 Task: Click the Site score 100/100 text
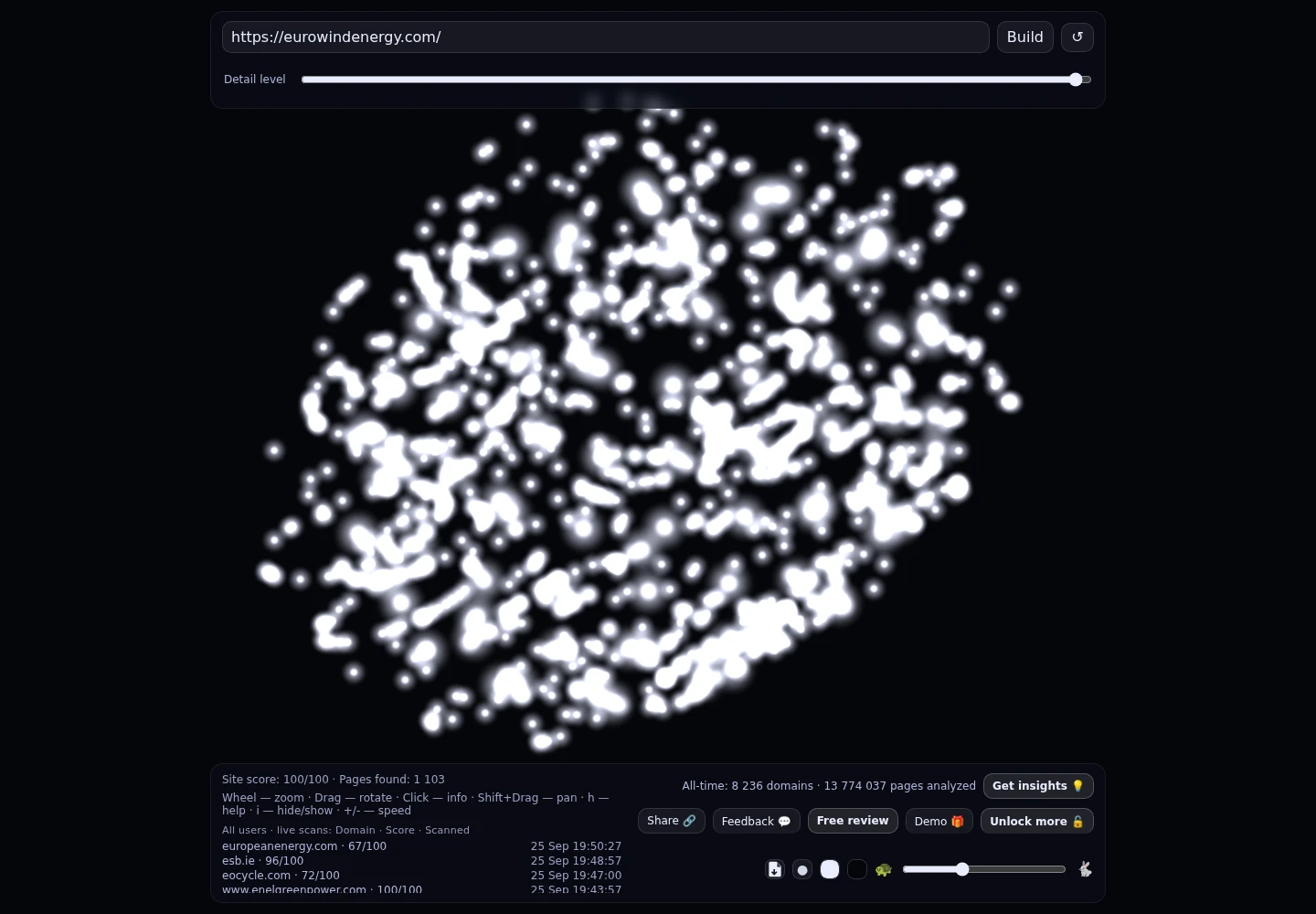275,780
